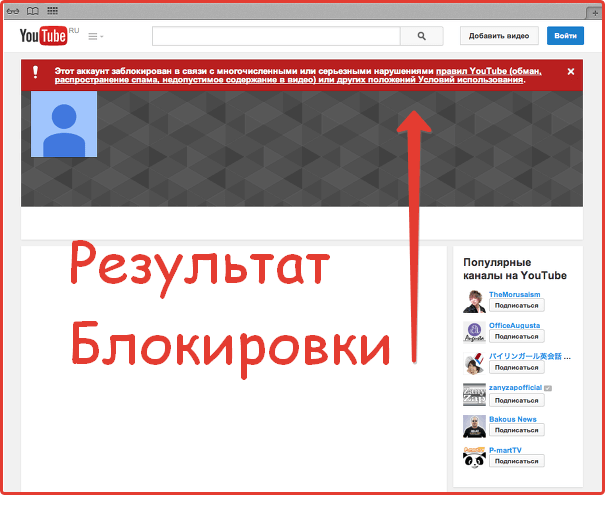Open TheMorusaism channel link
This screenshot has width=605, height=525.
[513, 295]
